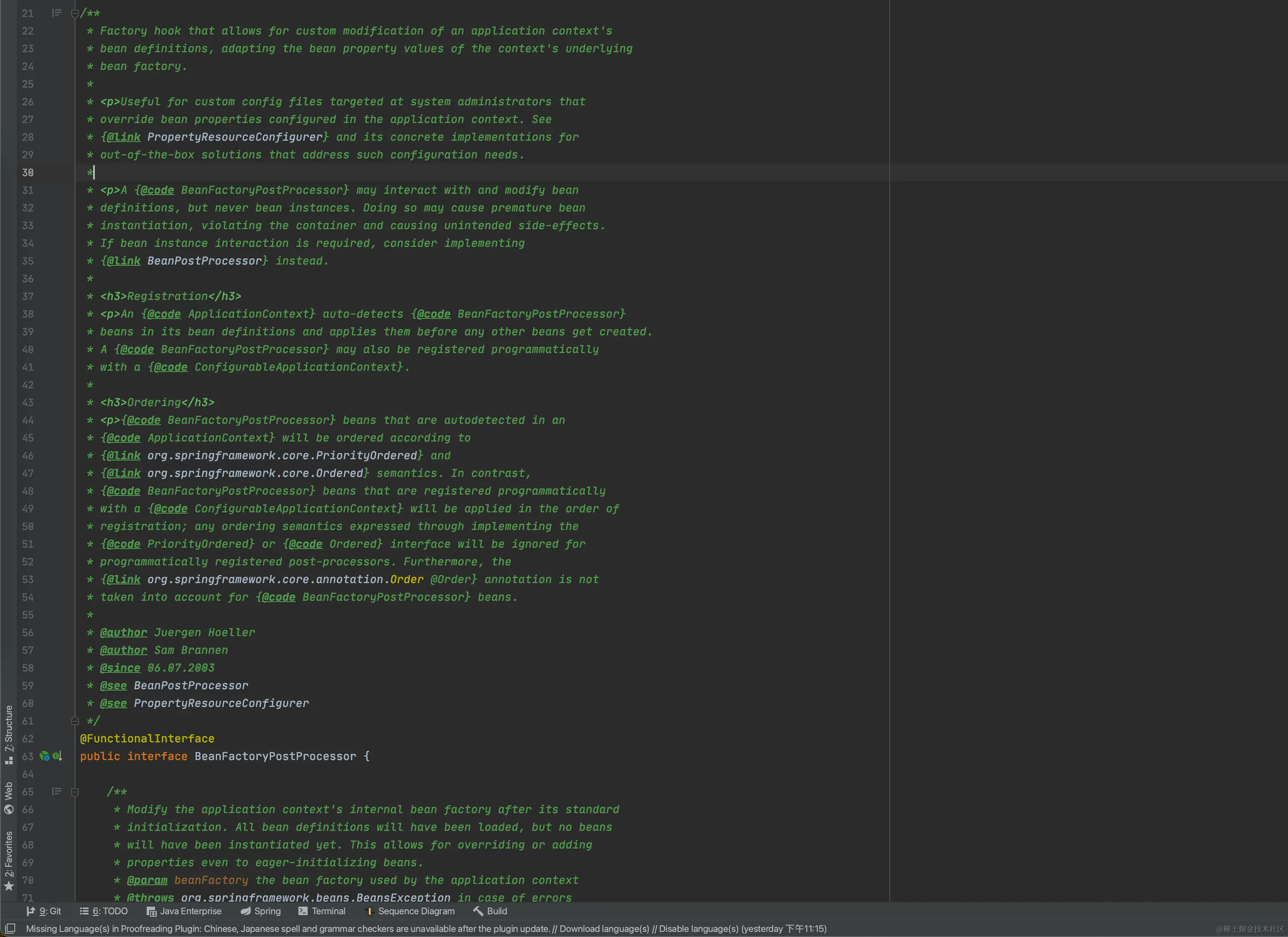Click the tool windows quick-access icon in status bar
Viewport: 1288px width, 937px height.
tap(10, 928)
